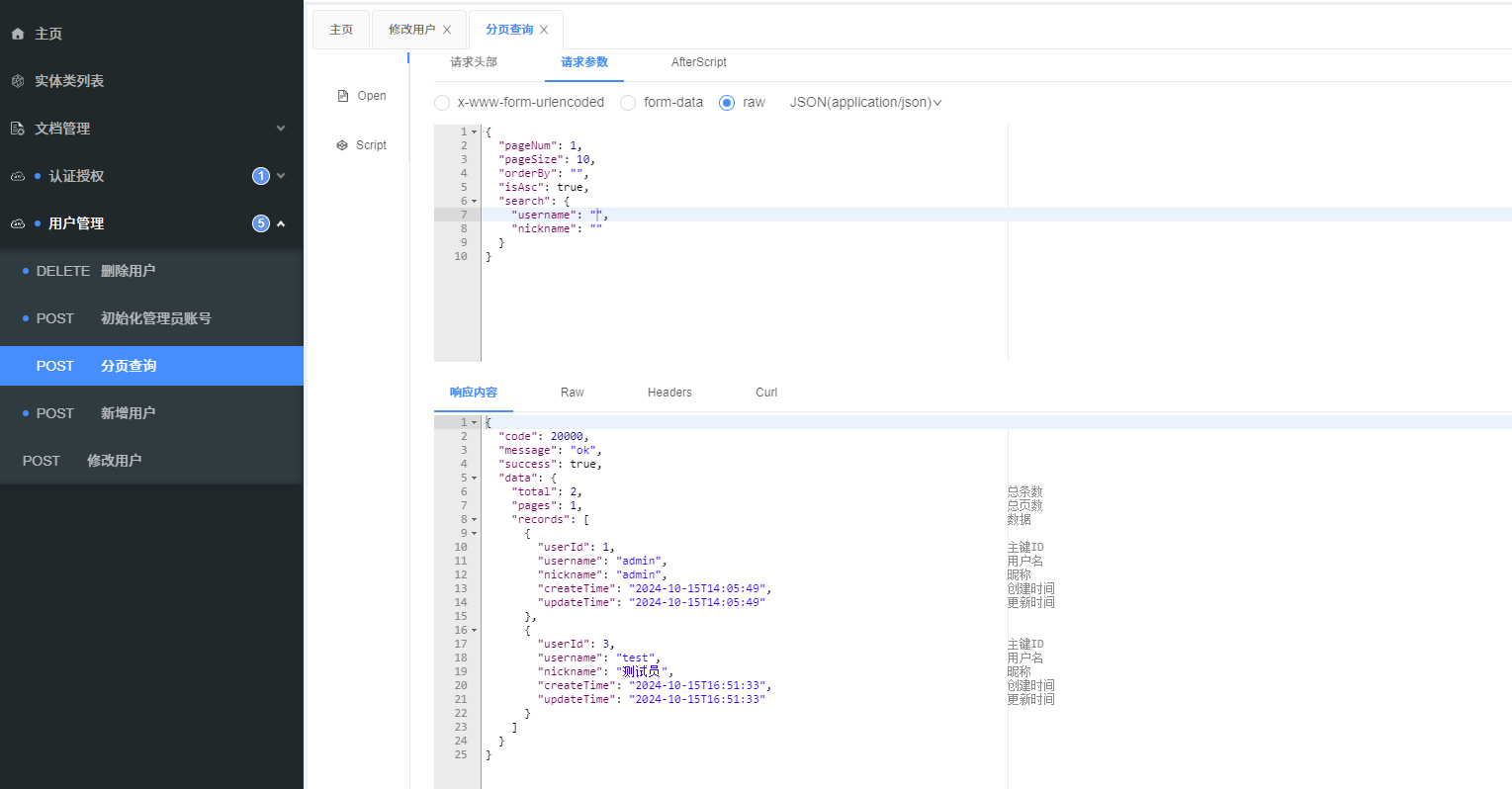Click the 文档管理 document icon in sidebar

tap(18, 129)
